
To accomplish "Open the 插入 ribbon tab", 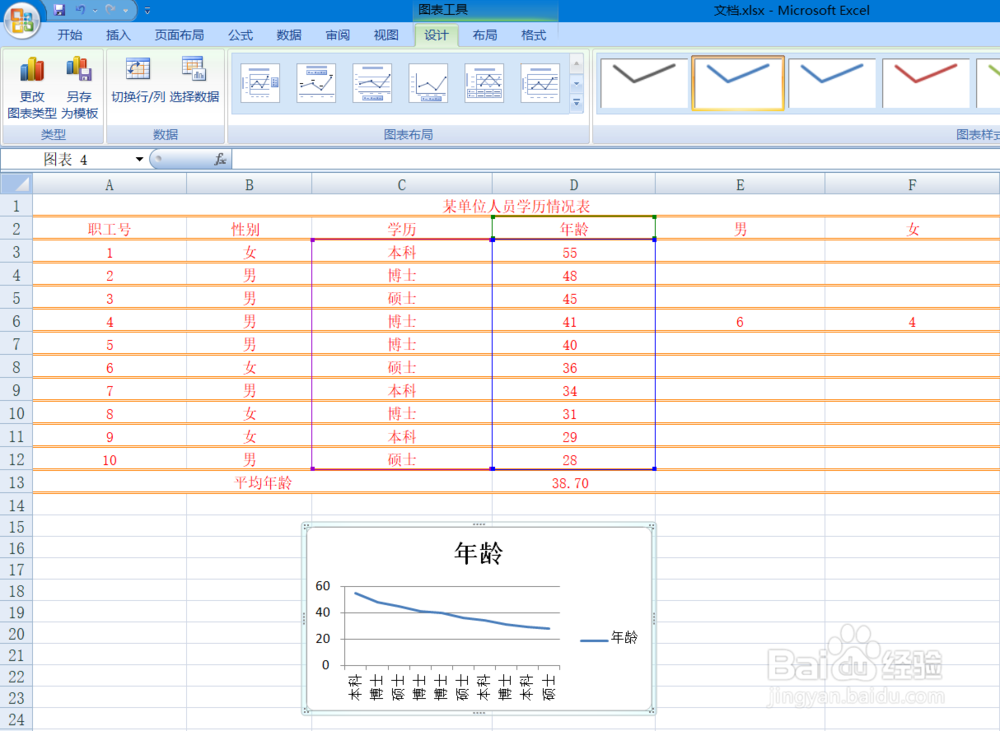I will coord(118,35).
